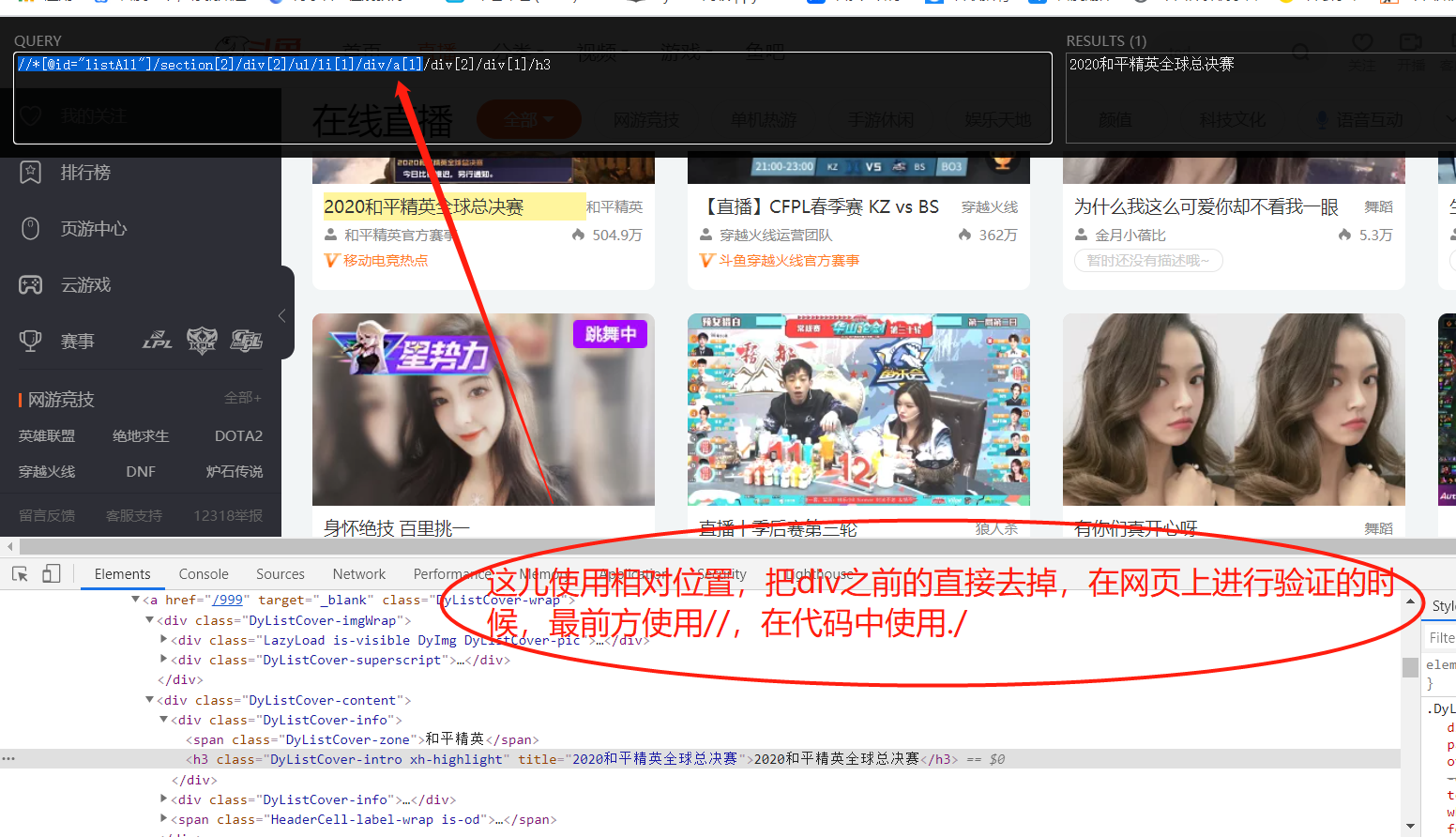Open the third league logo after KPL
The height and width of the screenshot is (837, 1456).
point(246,341)
